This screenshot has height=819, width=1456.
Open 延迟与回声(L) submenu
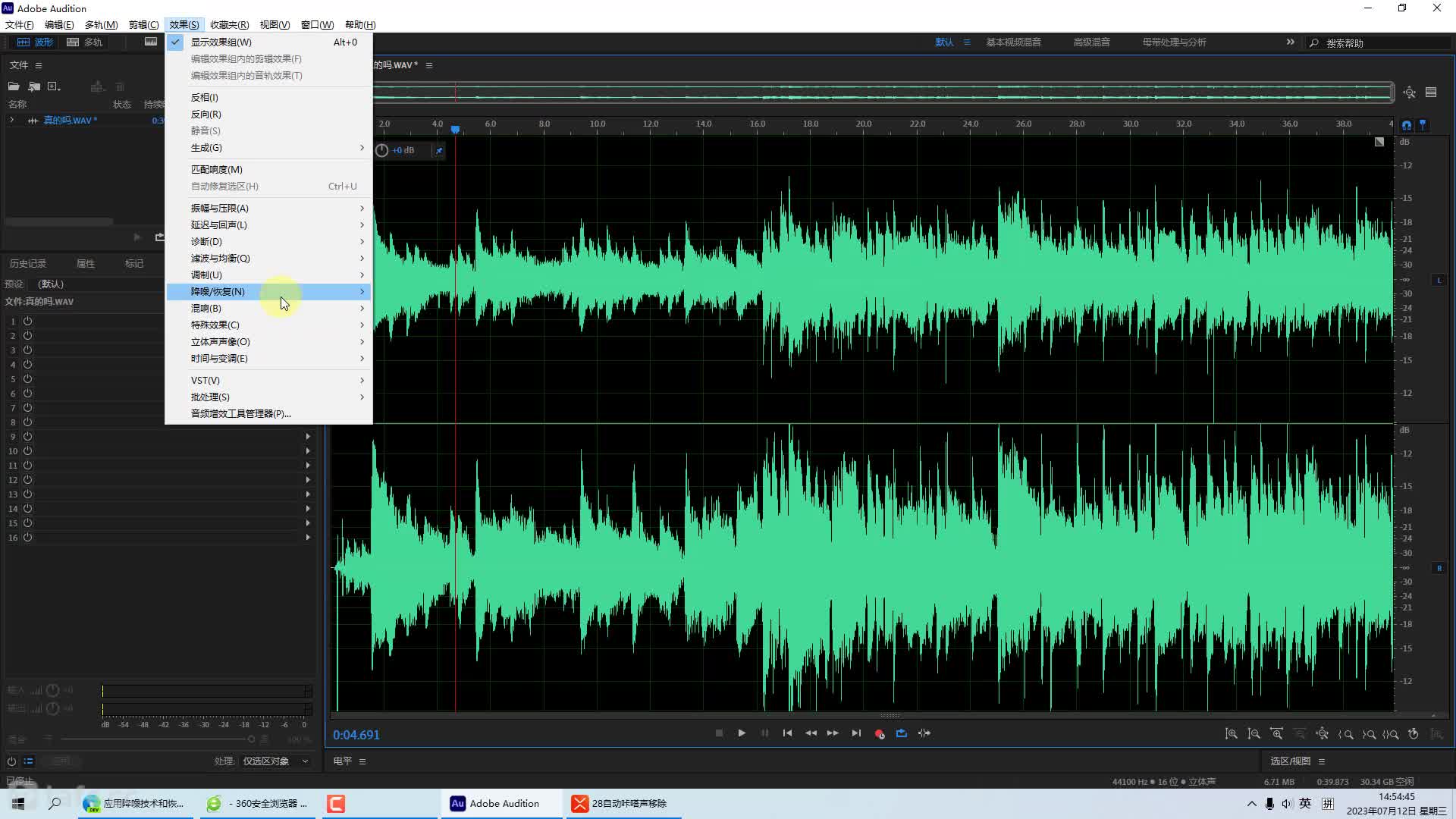pos(269,224)
